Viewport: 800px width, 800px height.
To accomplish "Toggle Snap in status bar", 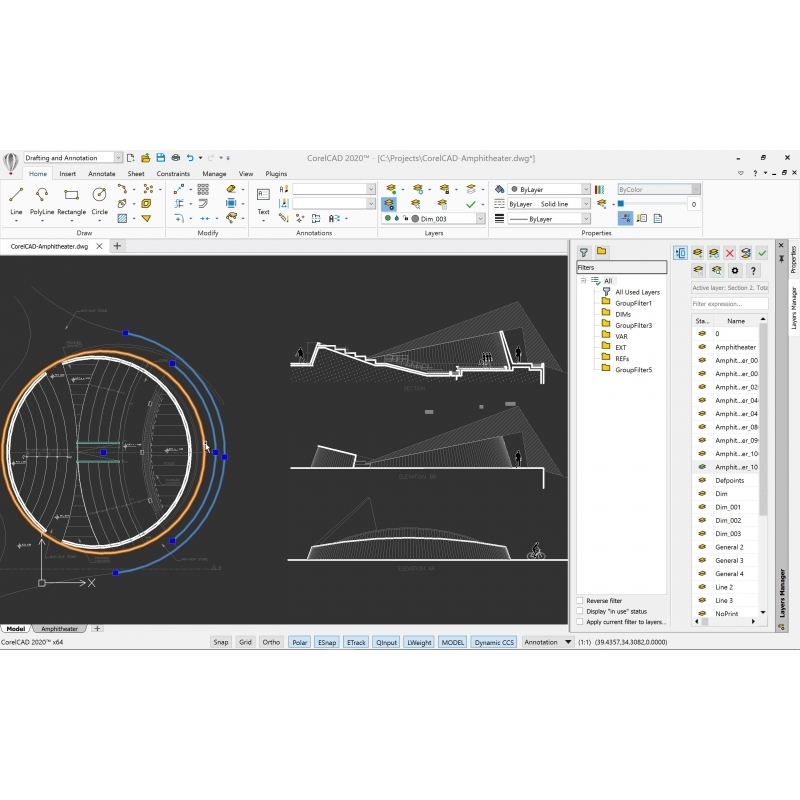I will coord(220,642).
